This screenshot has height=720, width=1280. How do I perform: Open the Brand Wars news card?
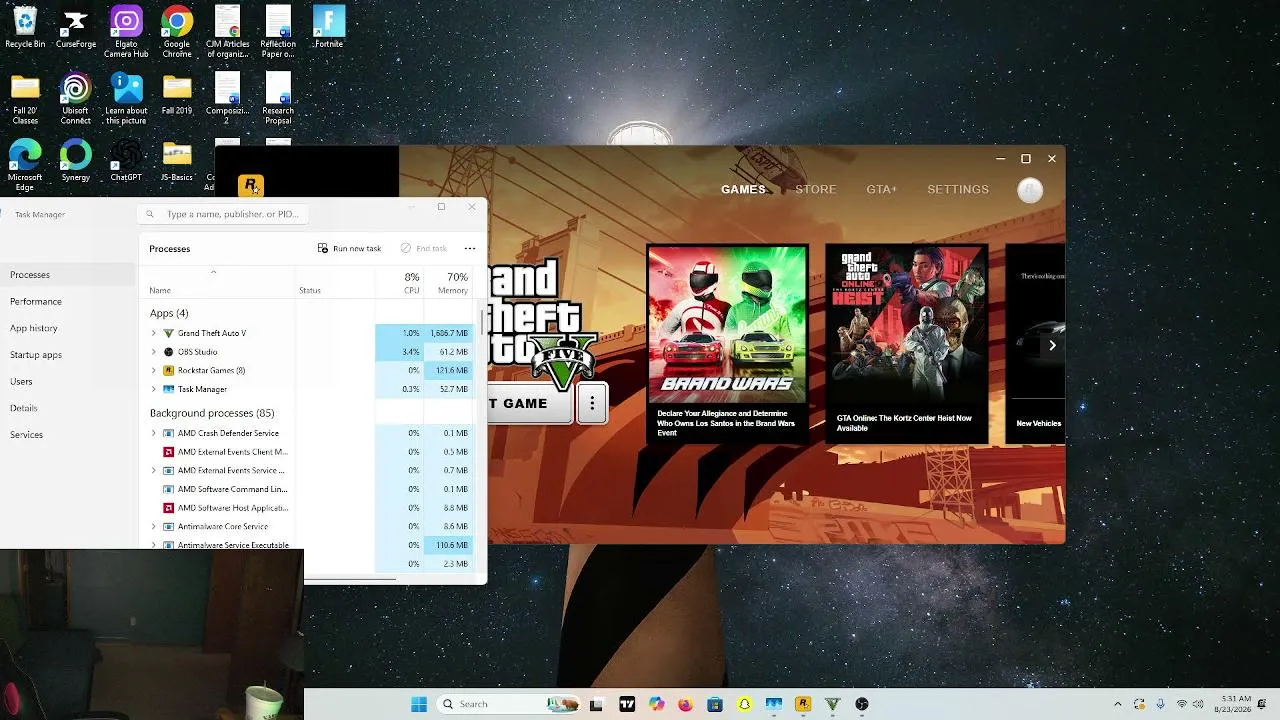coord(727,344)
